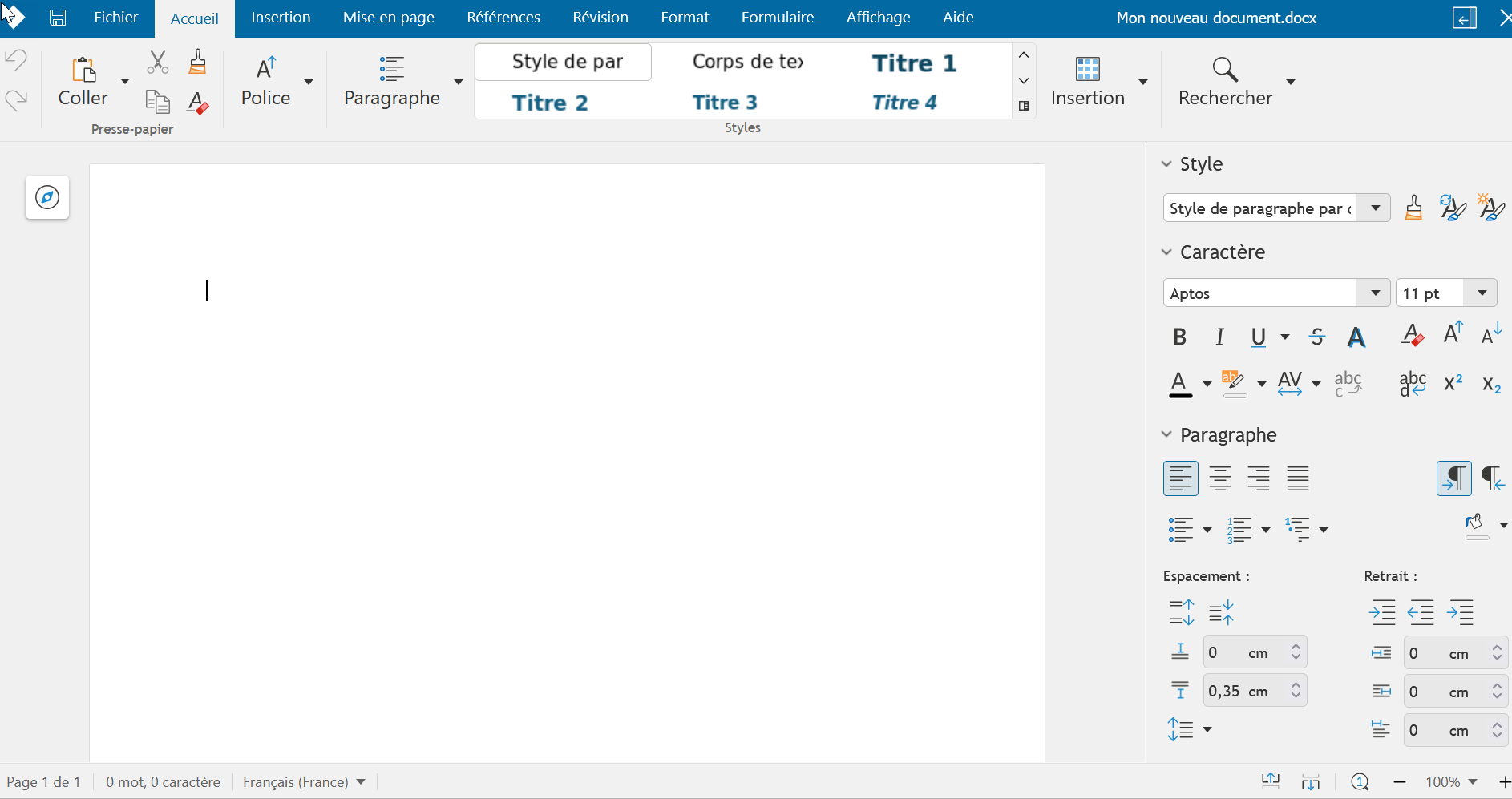The height and width of the screenshot is (799, 1512).
Task: Apply the Titre 1 style
Action: click(x=914, y=63)
